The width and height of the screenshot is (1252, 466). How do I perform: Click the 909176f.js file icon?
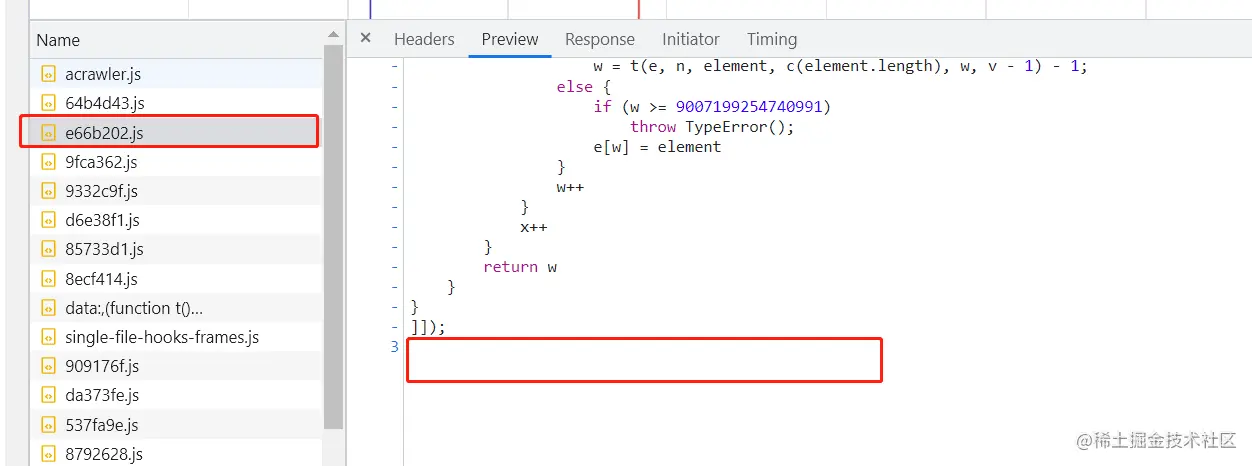(48, 366)
